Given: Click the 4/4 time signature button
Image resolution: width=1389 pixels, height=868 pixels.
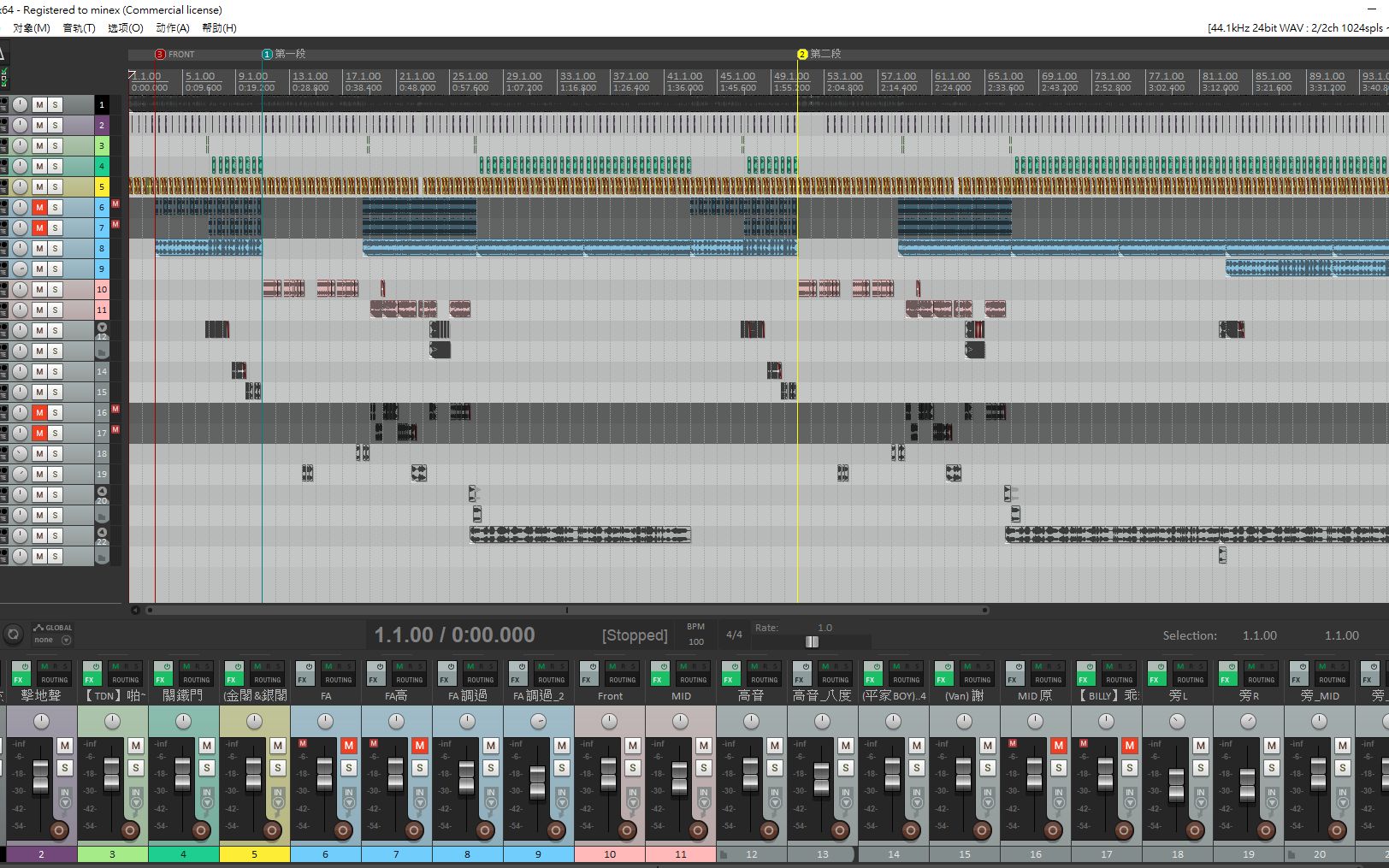Looking at the screenshot, I should 734,635.
